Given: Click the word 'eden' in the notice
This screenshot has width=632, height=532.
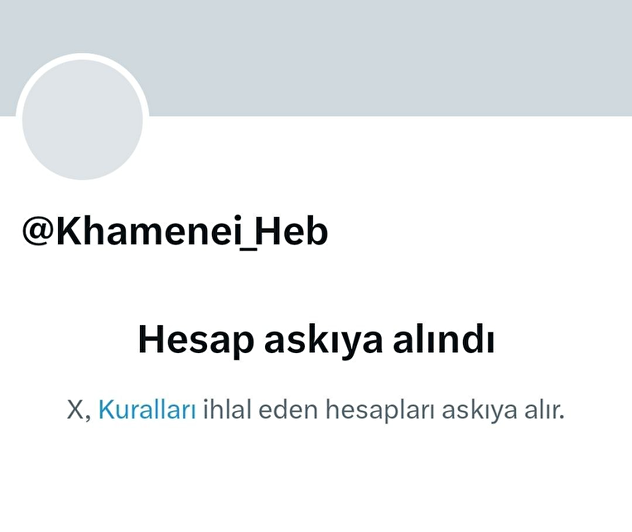Looking at the screenshot, I should click(288, 409).
